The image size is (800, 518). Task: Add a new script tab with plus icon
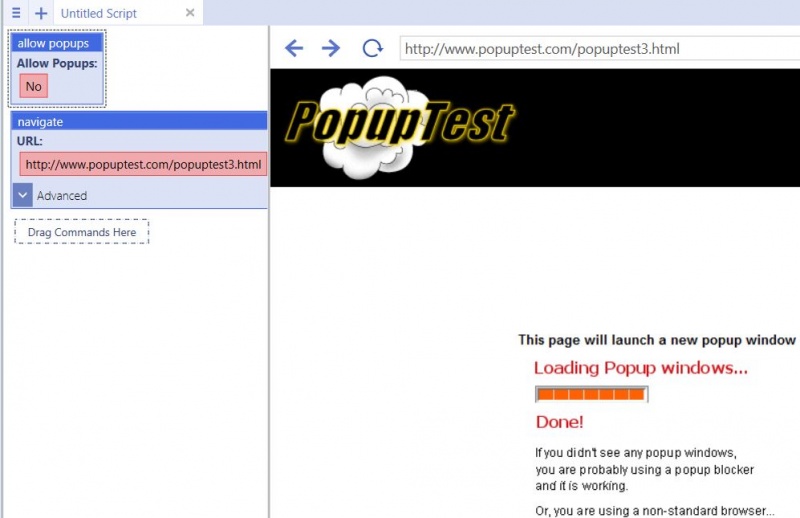[41, 13]
